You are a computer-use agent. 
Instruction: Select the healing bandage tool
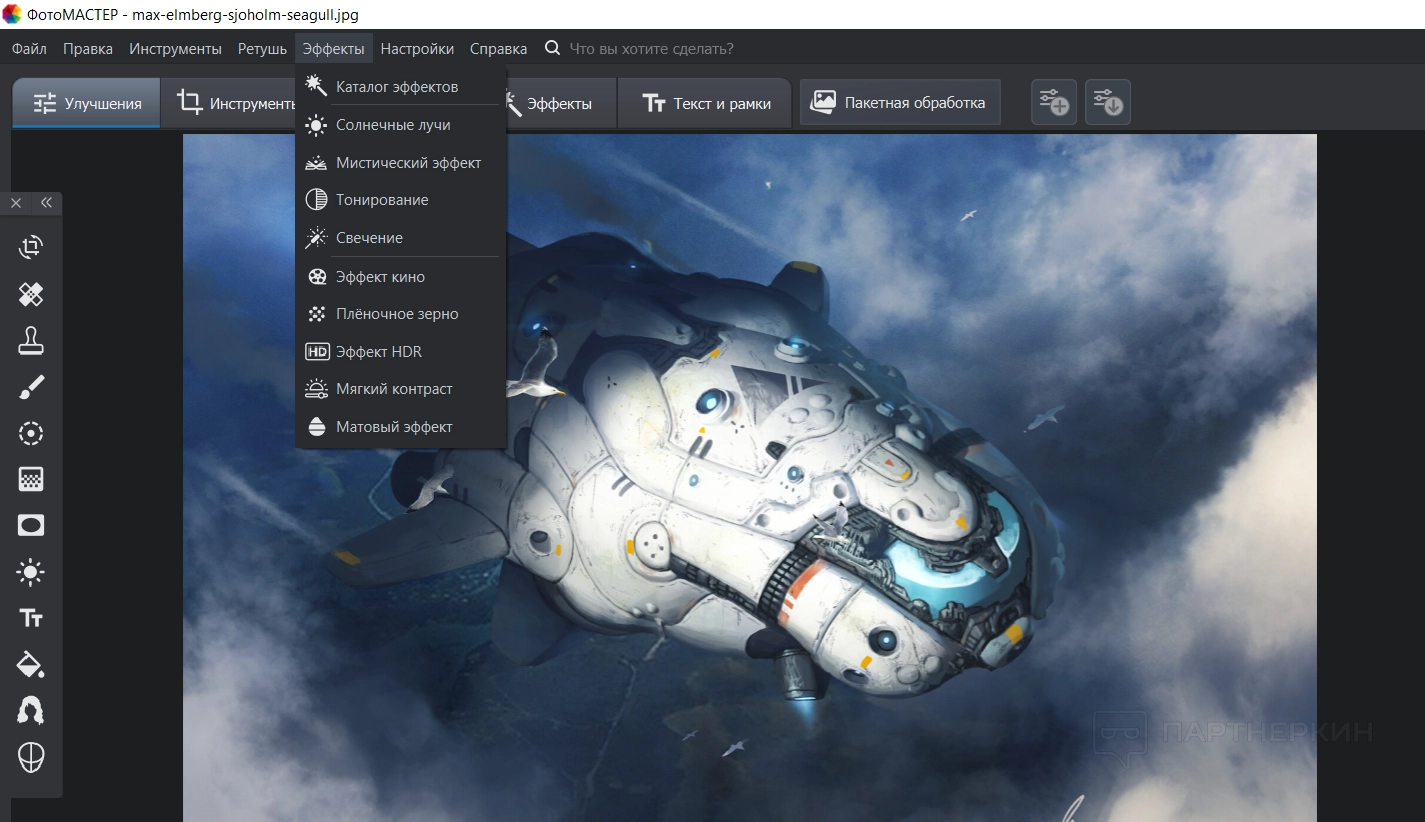coord(31,294)
